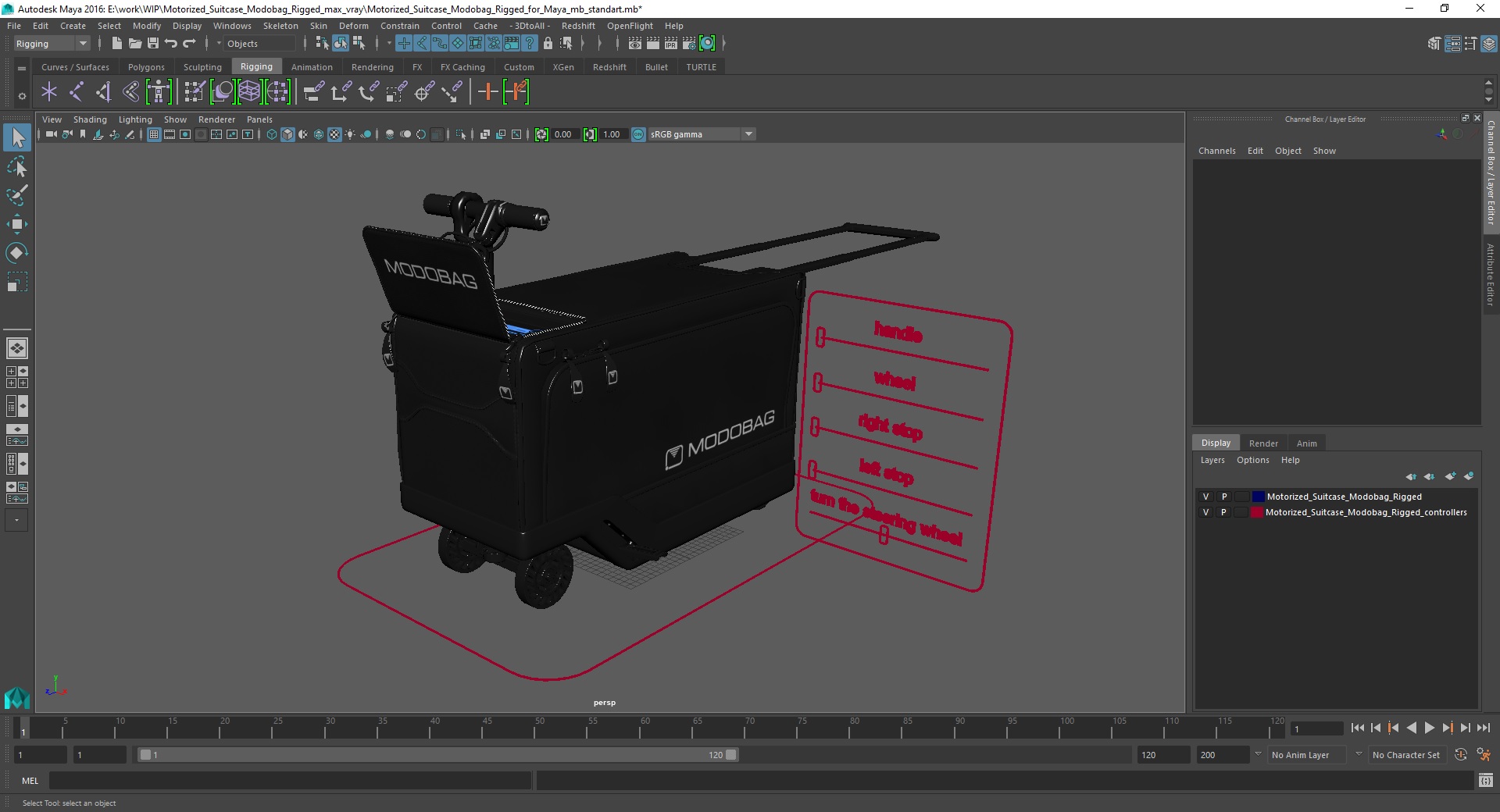Toggle the viewport grid display button

coord(154,134)
